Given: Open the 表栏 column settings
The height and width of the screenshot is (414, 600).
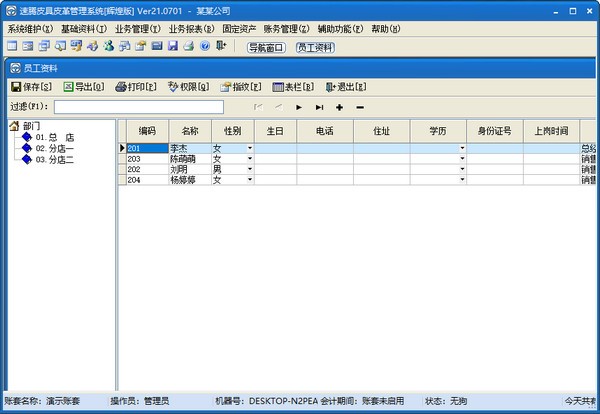Looking at the screenshot, I should tap(292, 87).
